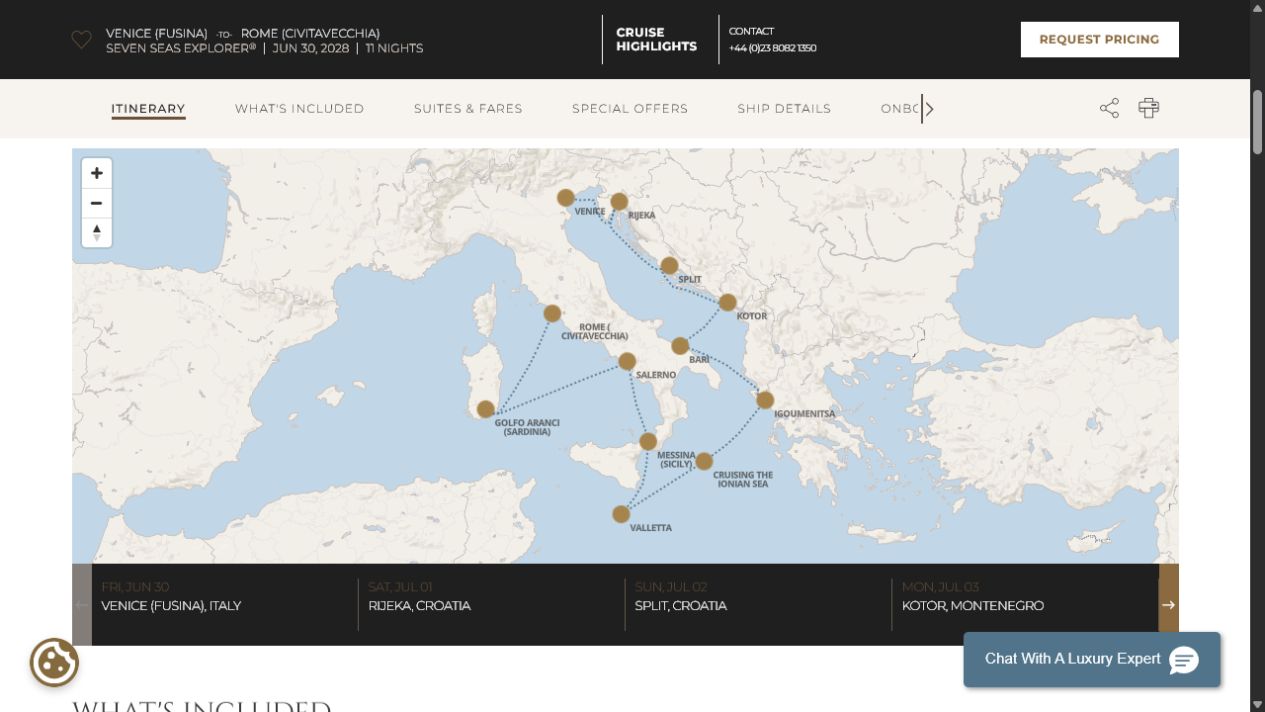The height and width of the screenshot is (712, 1265).
Task: Open Cruise Highlights link
Action: coord(656,40)
